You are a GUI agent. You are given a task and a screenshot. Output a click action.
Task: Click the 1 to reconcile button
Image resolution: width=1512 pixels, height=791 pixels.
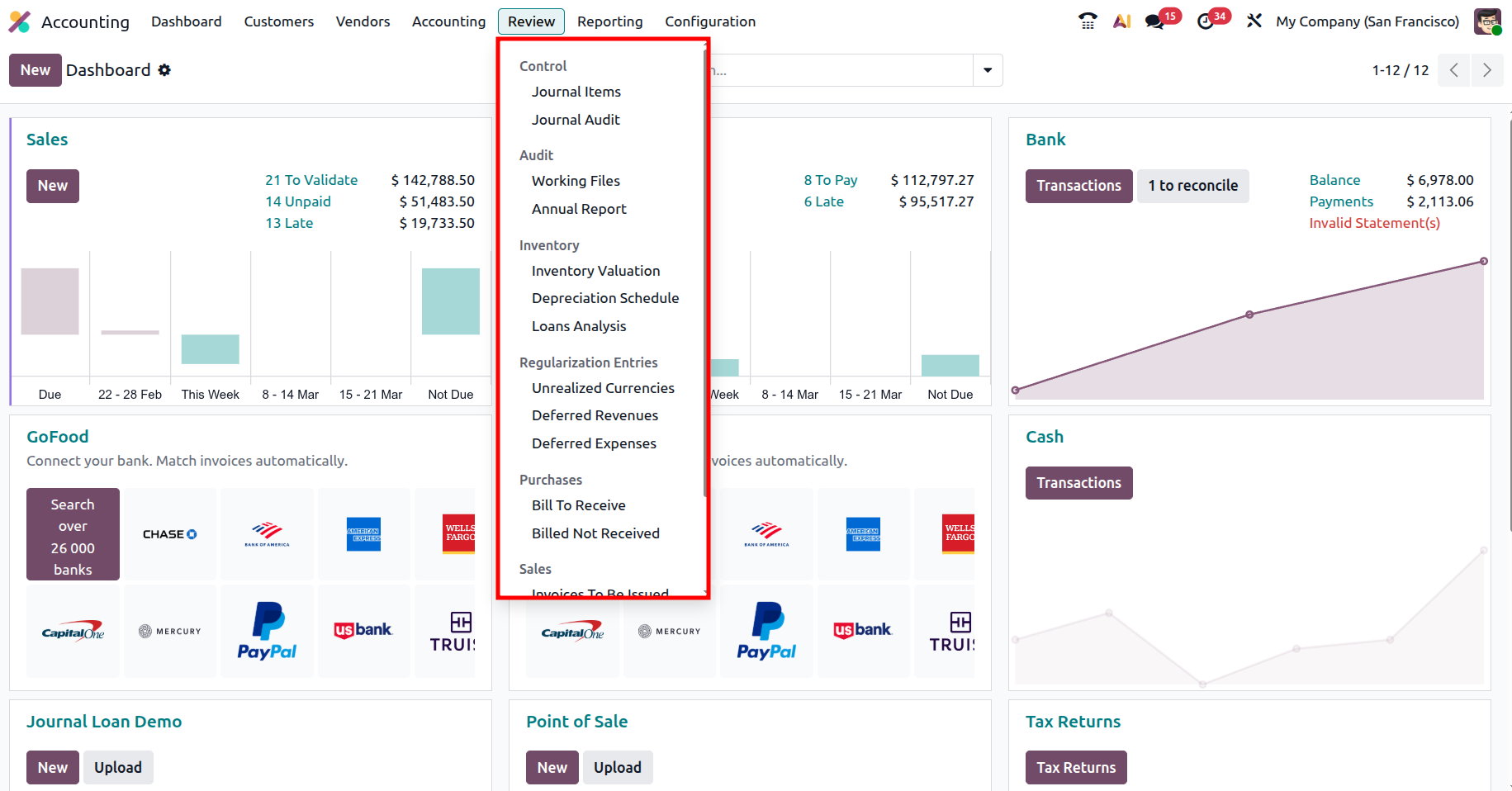tap(1192, 186)
